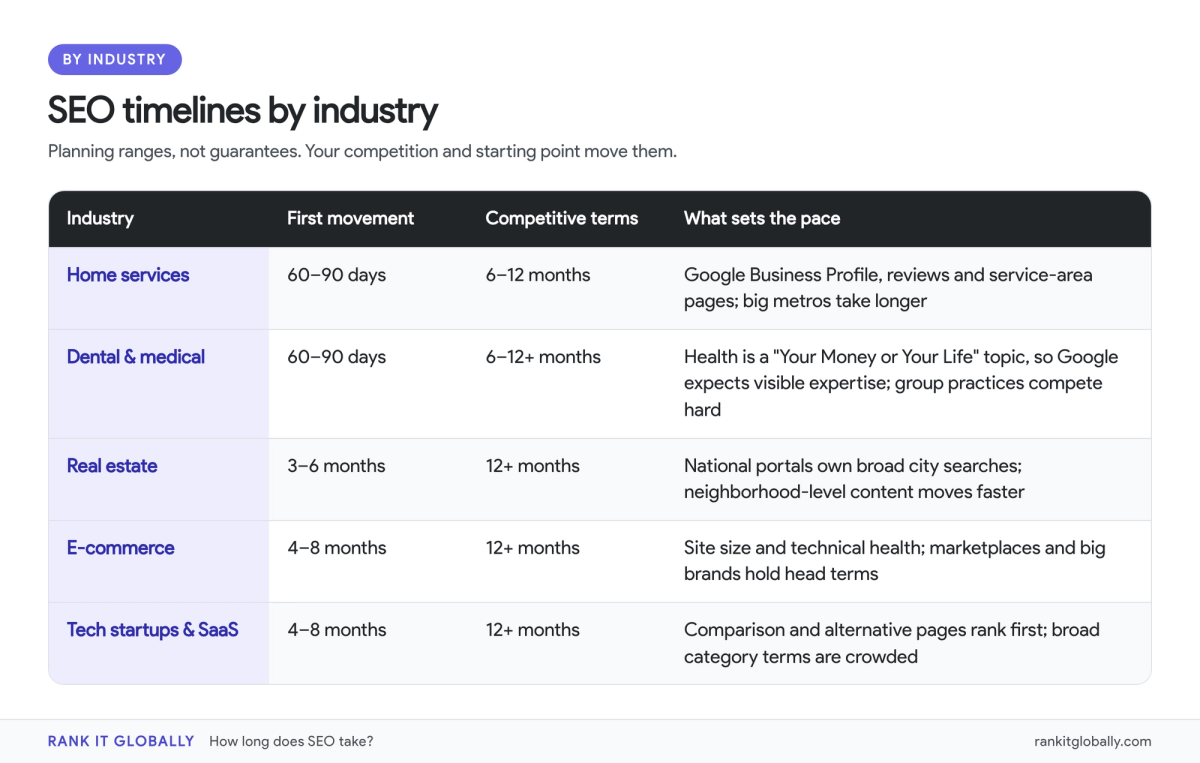This screenshot has height=763, width=1200.
Task: Click the 'Site size and technical health' text
Action: pos(895,561)
